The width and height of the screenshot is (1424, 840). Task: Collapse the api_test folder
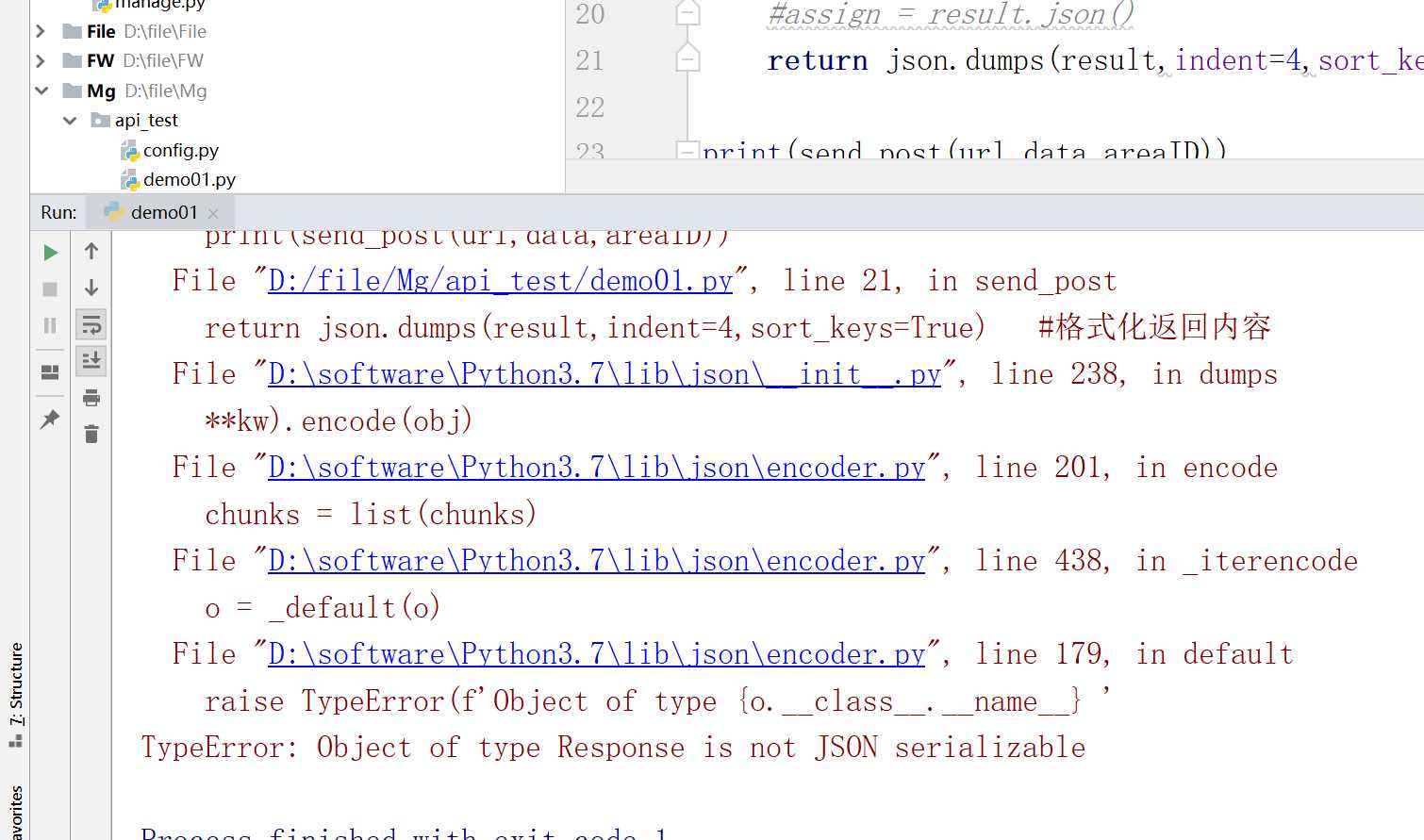70,121
